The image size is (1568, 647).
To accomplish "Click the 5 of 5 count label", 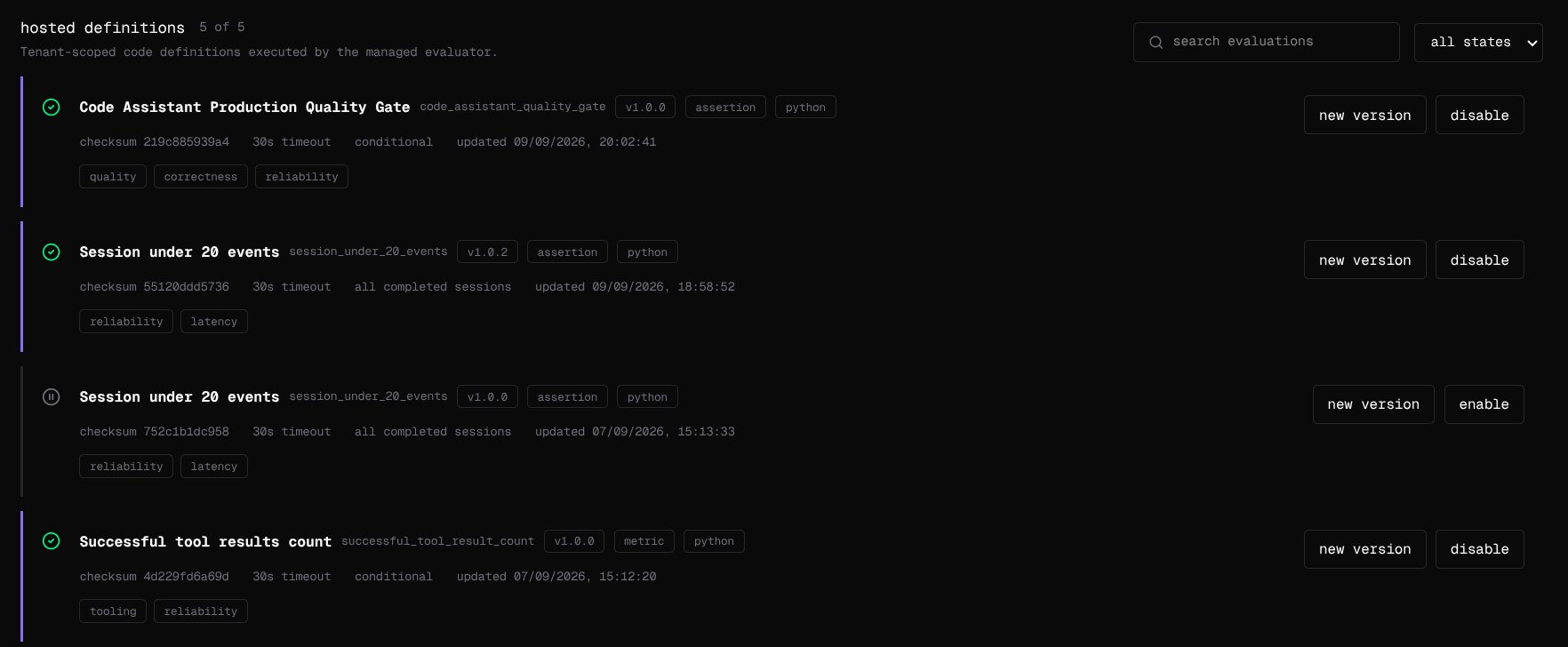I will [222, 28].
